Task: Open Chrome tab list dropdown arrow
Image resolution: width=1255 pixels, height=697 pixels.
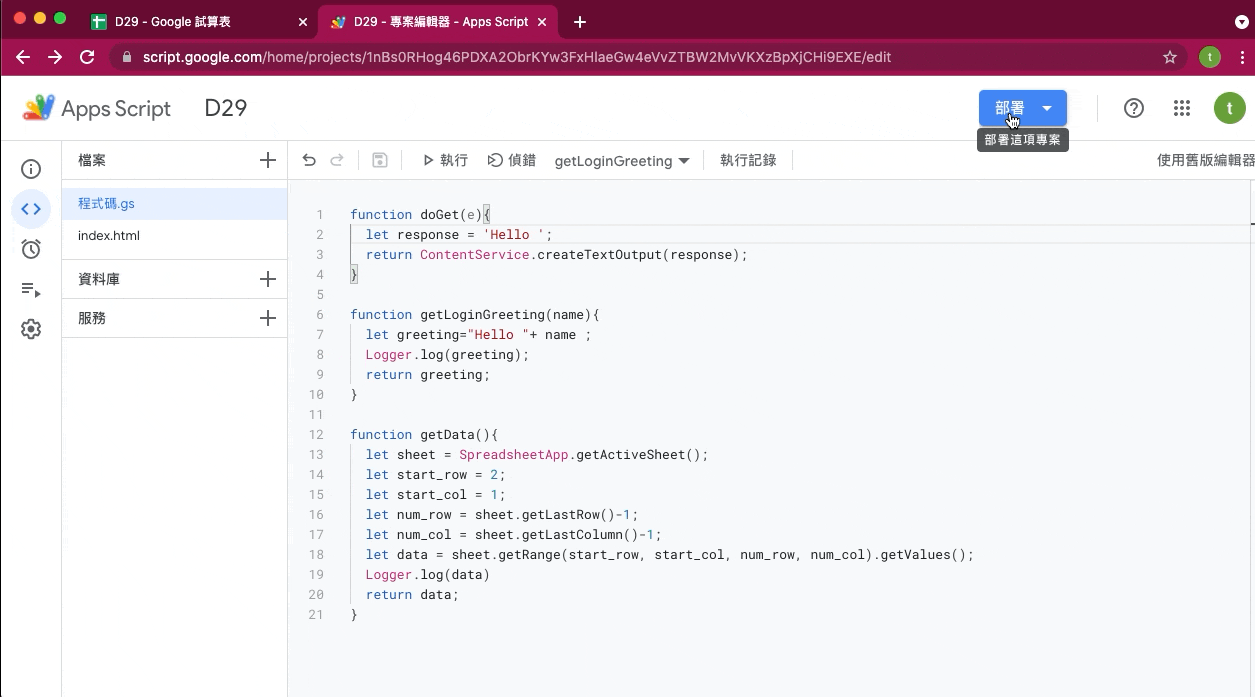Action: 1242,21
